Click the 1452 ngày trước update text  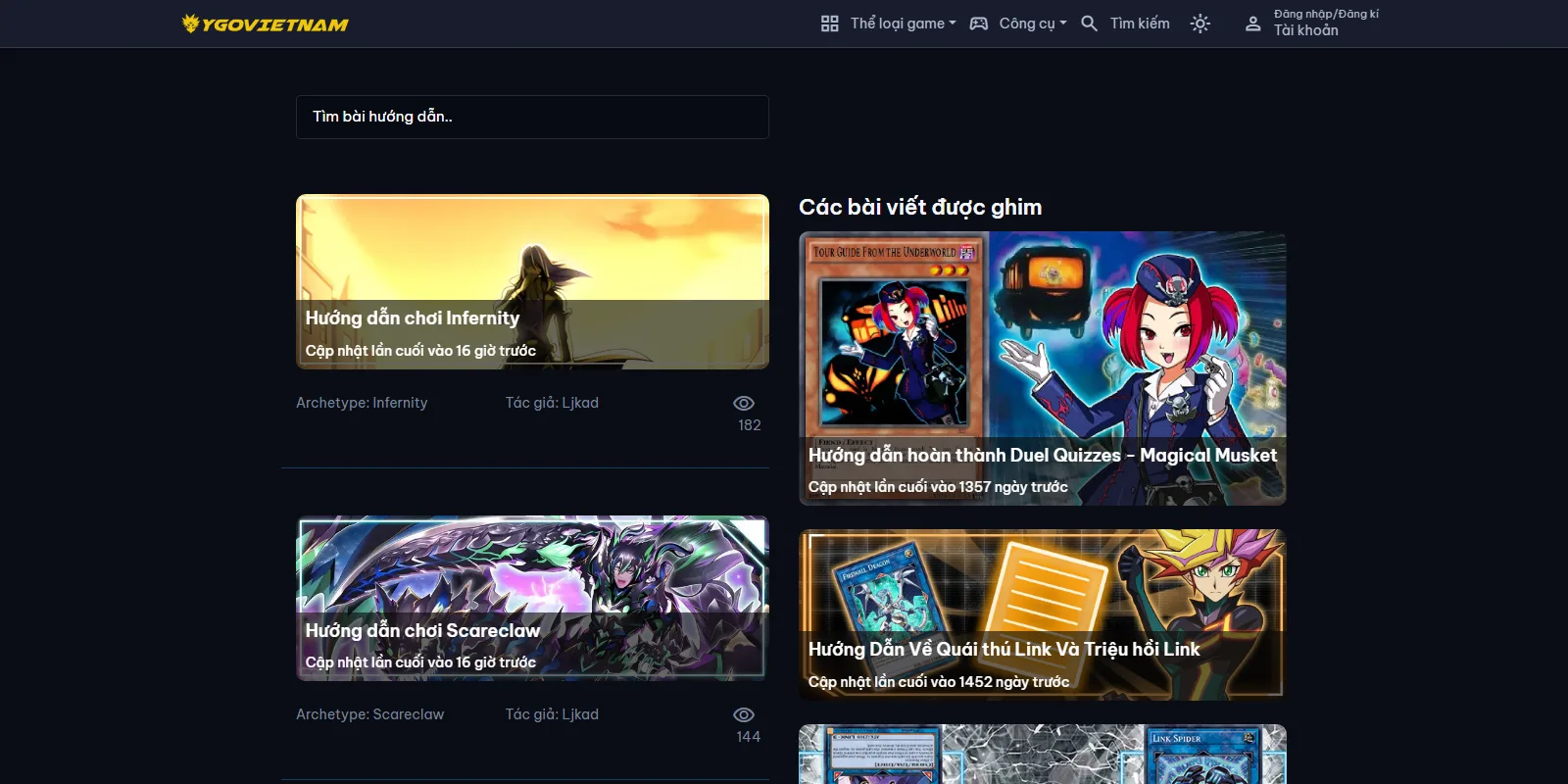pos(939,682)
